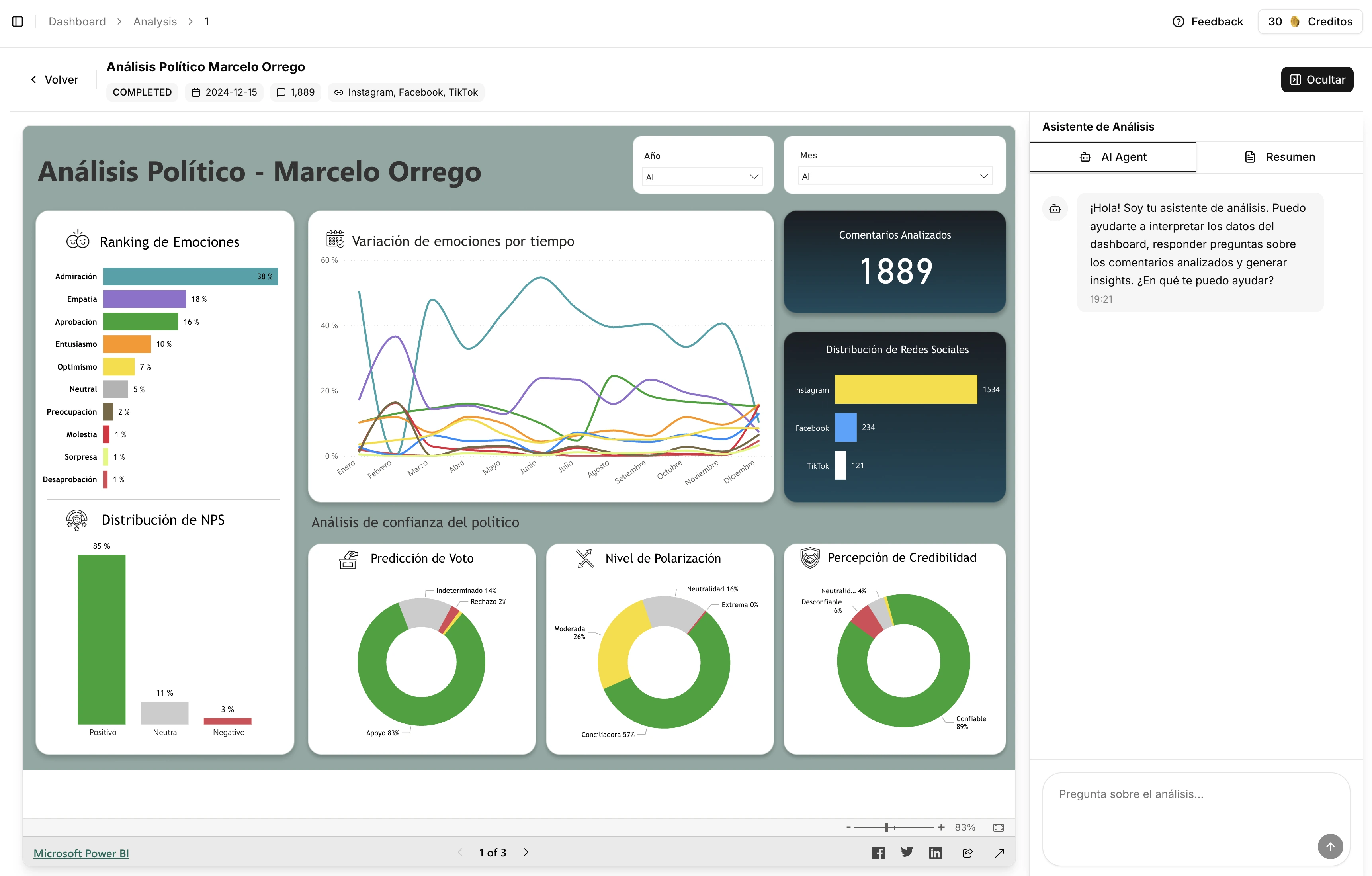Go to the next report page

coord(526,852)
